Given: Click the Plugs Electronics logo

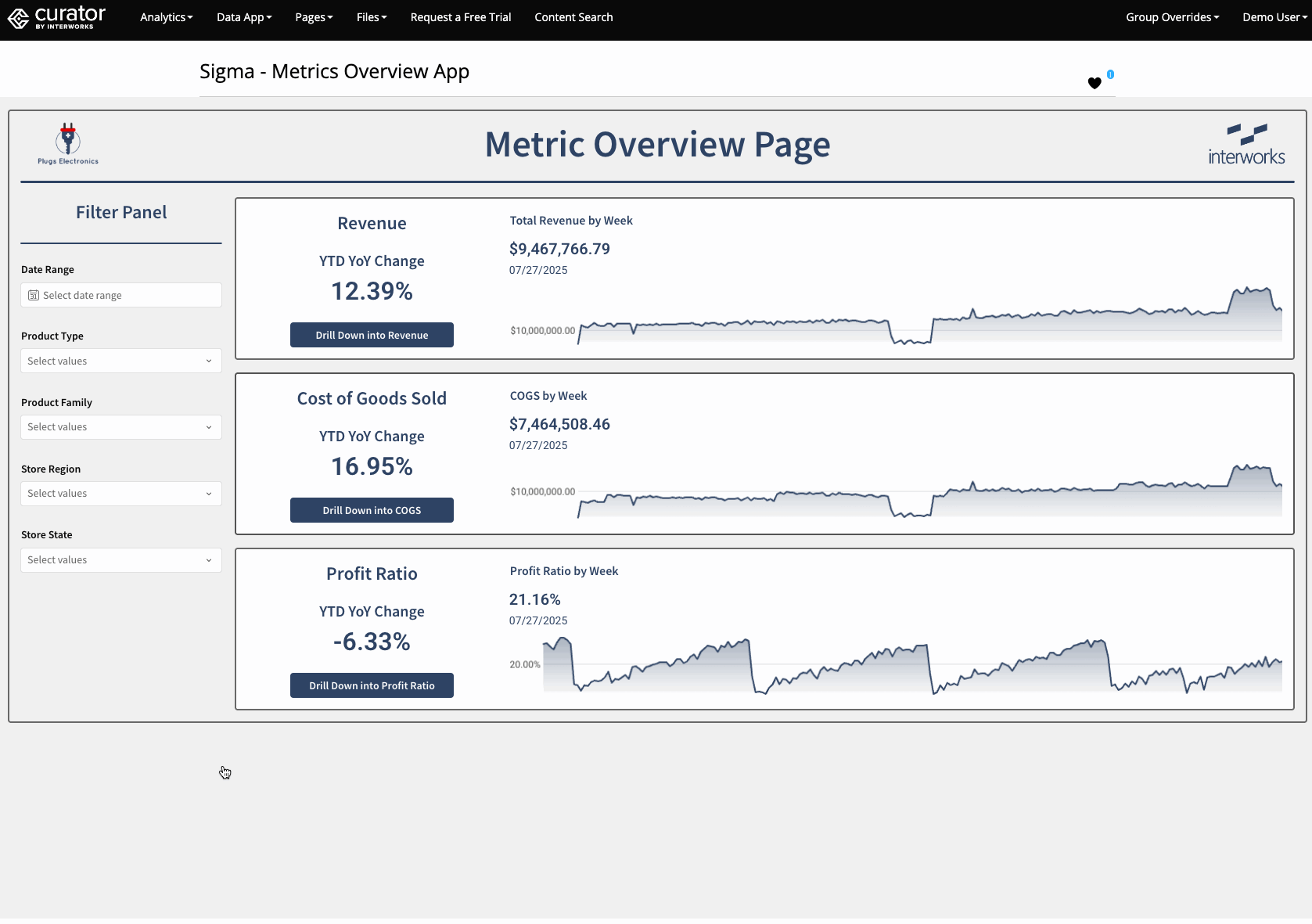Looking at the screenshot, I should [68, 144].
